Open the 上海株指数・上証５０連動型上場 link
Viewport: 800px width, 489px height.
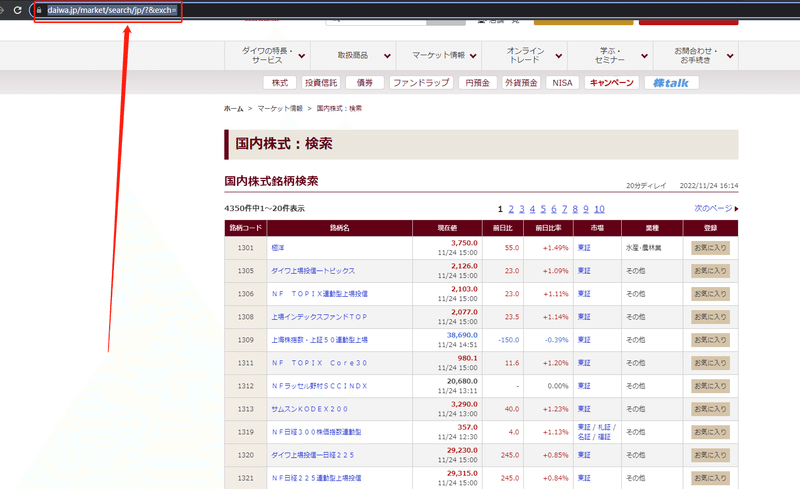point(319,339)
